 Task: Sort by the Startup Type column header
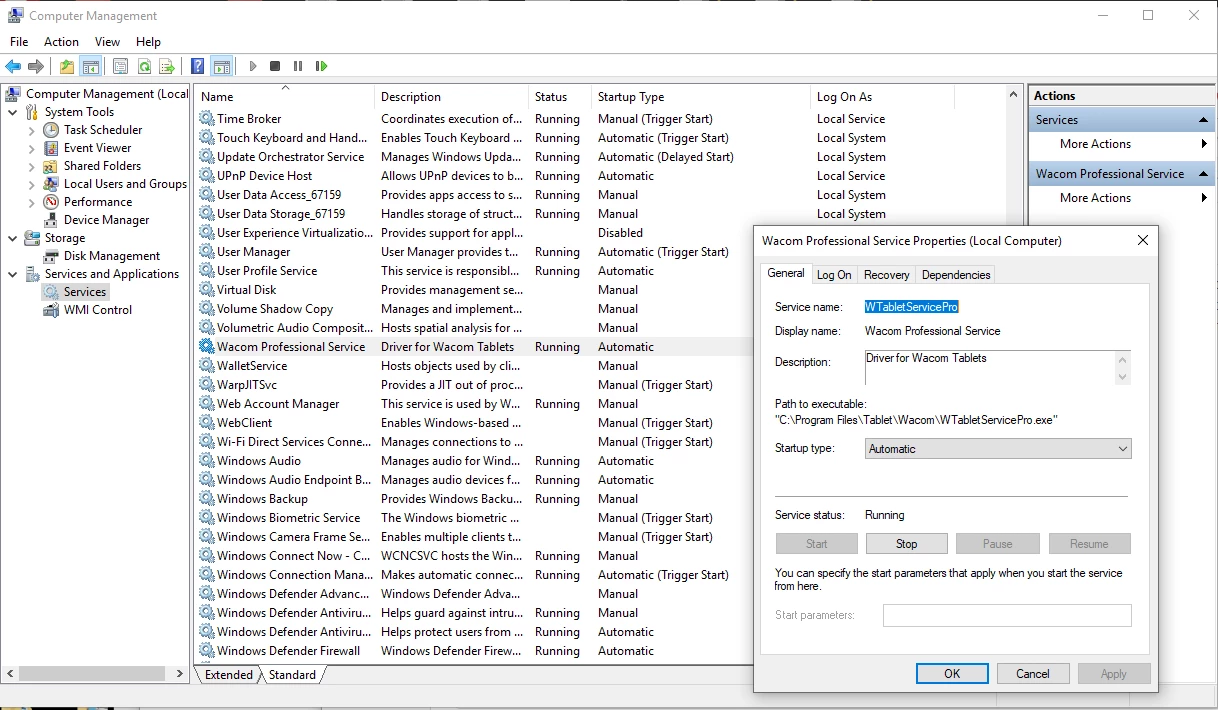(x=700, y=97)
